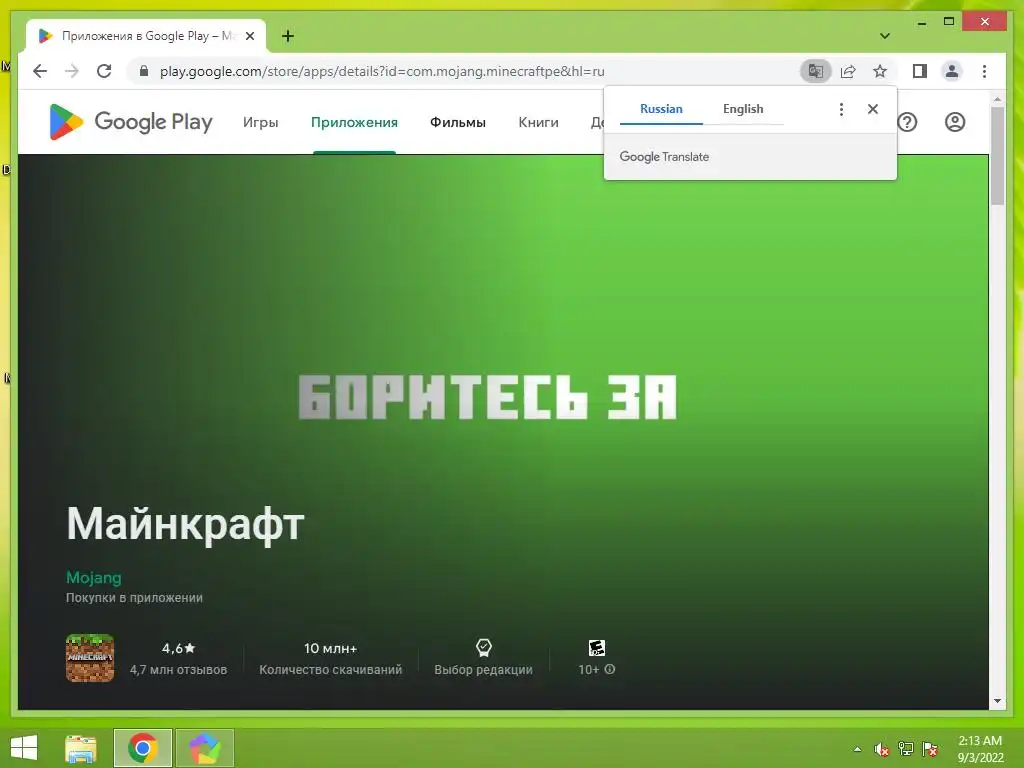The height and width of the screenshot is (768, 1024).
Task: Select the Russian translate tab
Action: tap(661, 109)
